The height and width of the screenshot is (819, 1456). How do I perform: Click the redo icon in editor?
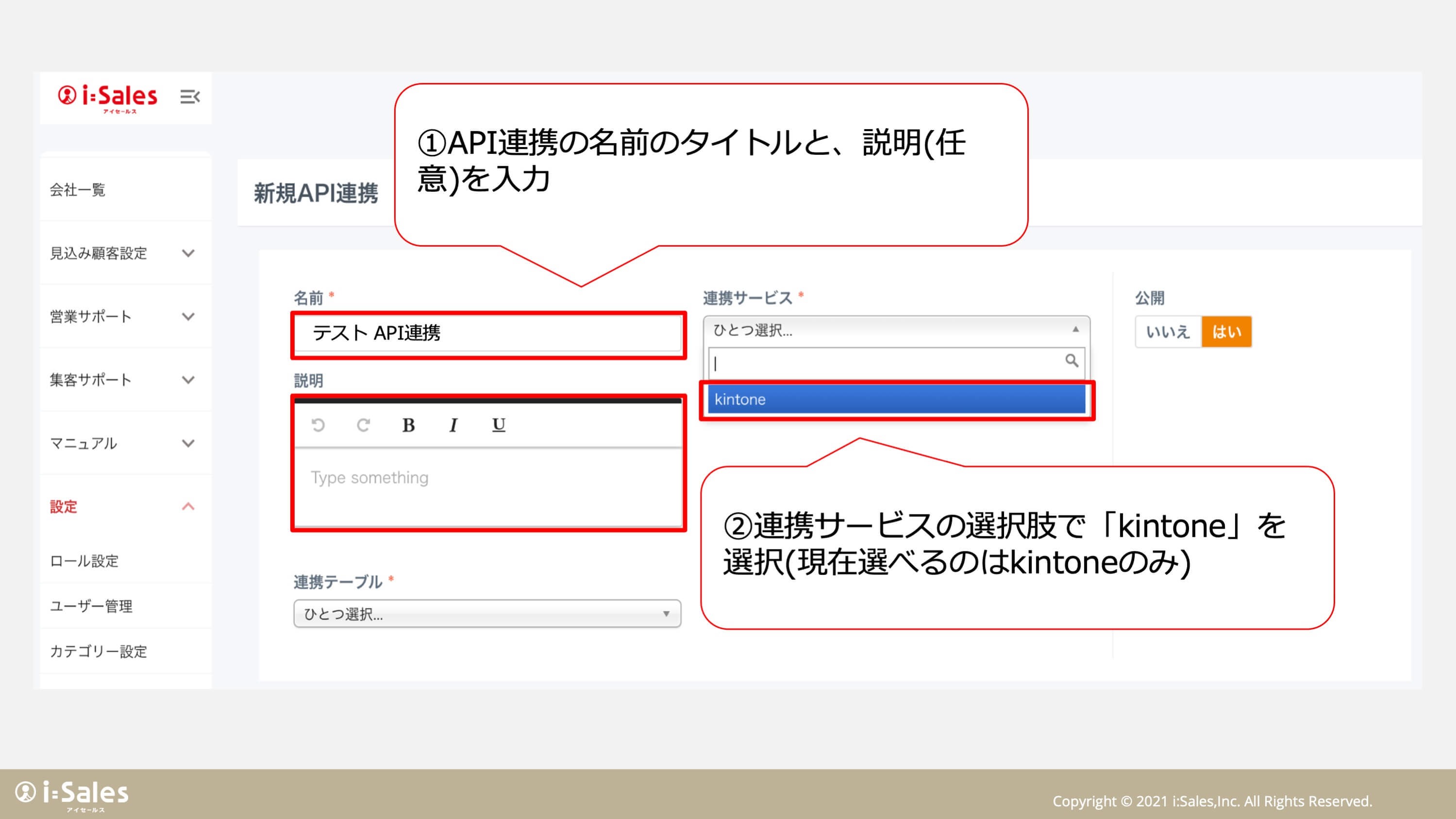click(364, 425)
